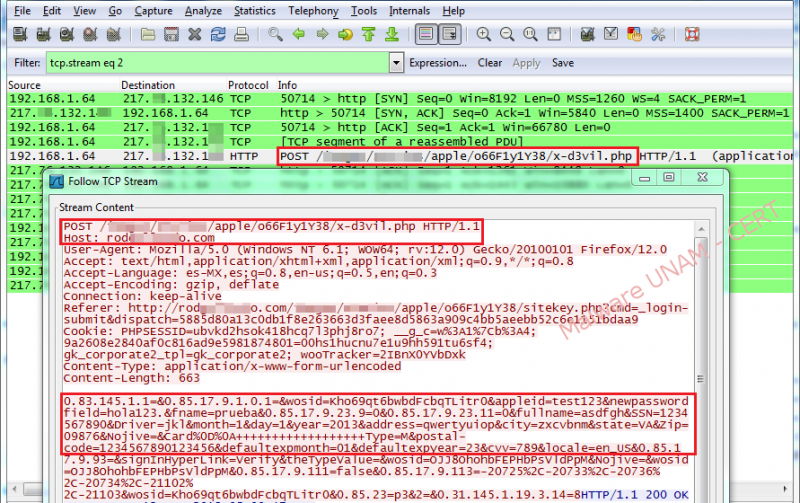
Task: Toggle auto scroll in live capture
Action: (x=450, y=35)
